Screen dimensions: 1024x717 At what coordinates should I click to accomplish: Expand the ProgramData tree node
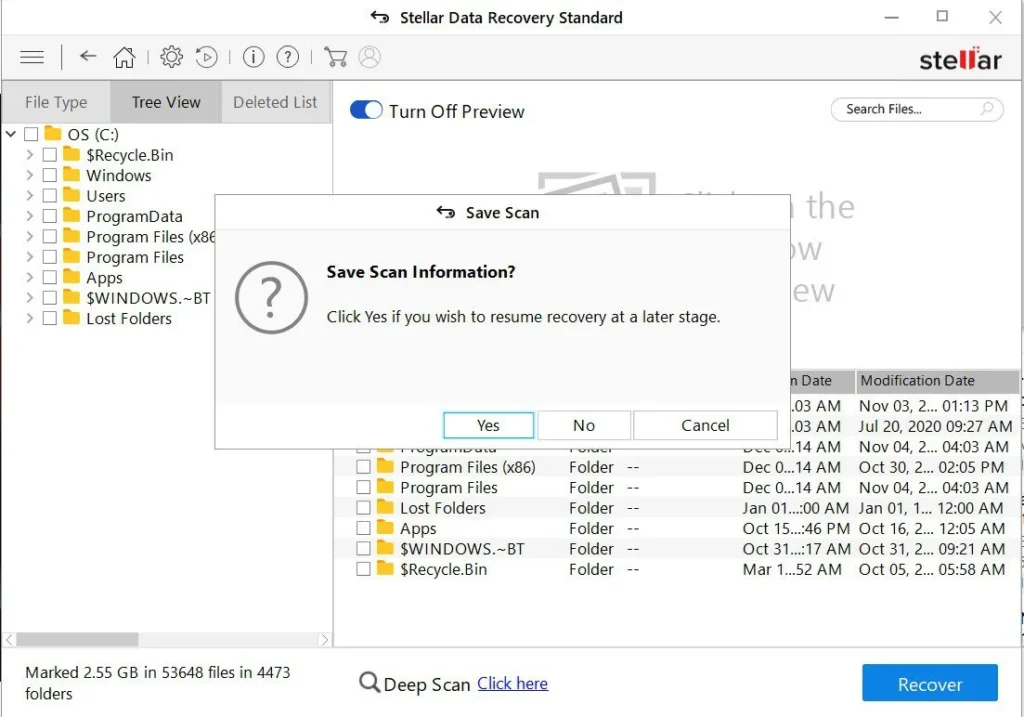coord(29,216)
